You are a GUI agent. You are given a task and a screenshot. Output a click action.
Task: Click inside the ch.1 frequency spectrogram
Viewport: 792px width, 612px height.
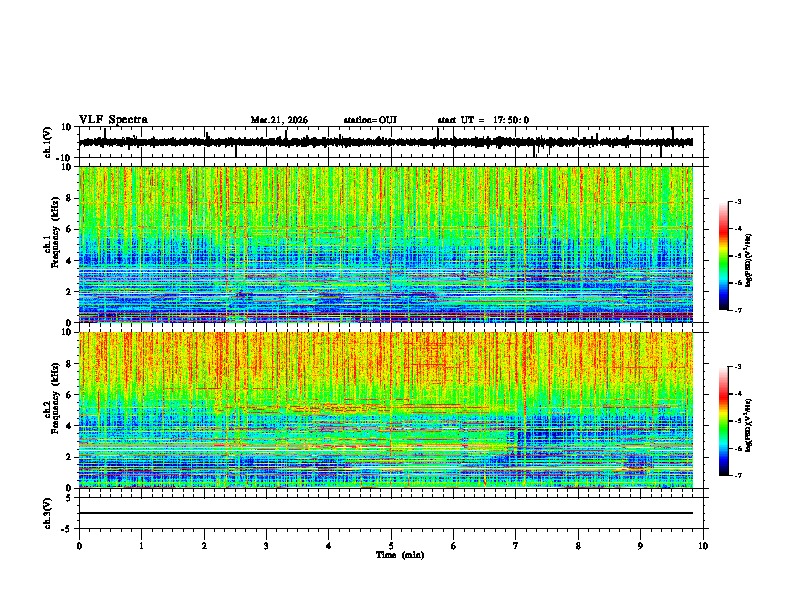point(386,244)
